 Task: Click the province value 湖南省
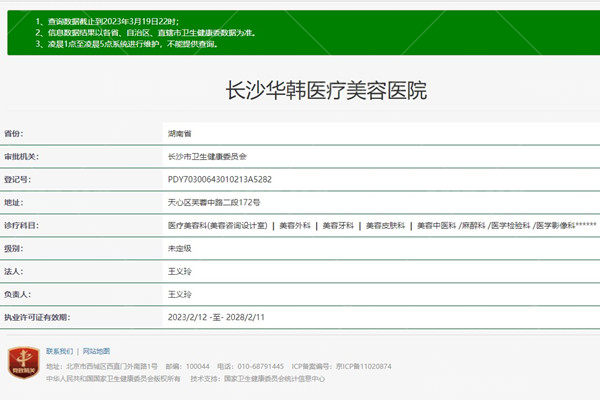click(x=179, y=134)
